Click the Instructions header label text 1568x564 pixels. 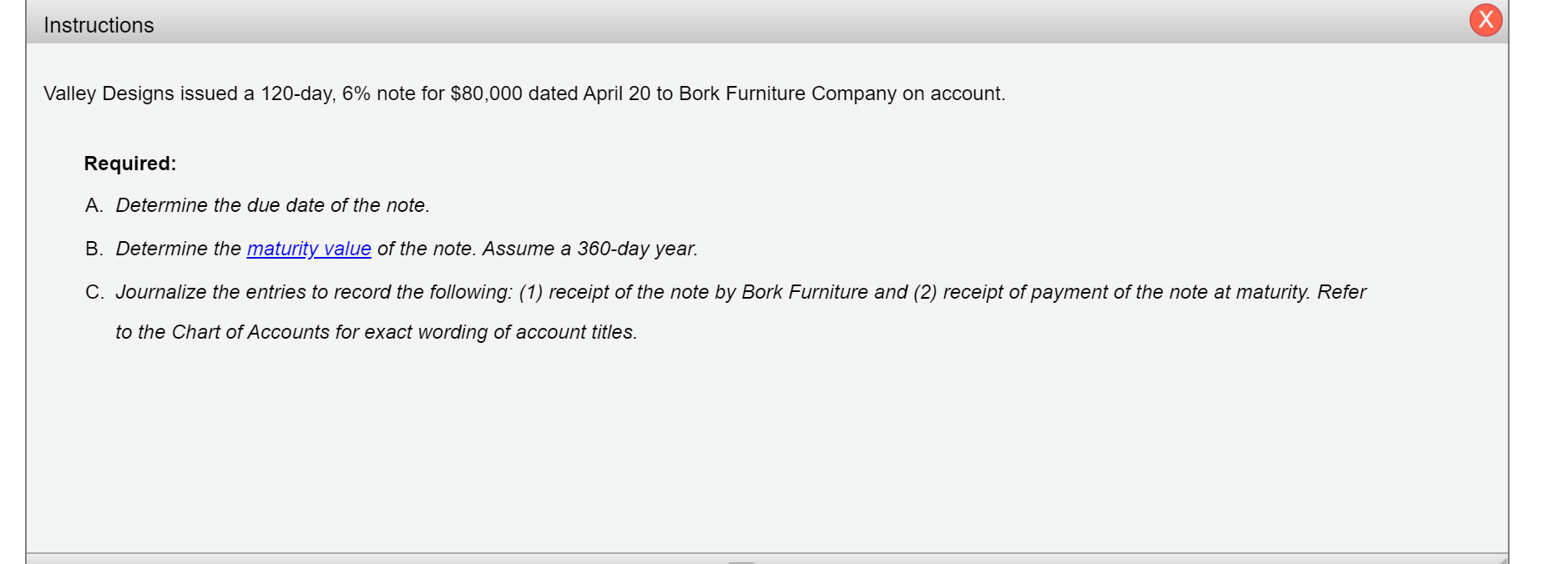(x=98, y=24)
